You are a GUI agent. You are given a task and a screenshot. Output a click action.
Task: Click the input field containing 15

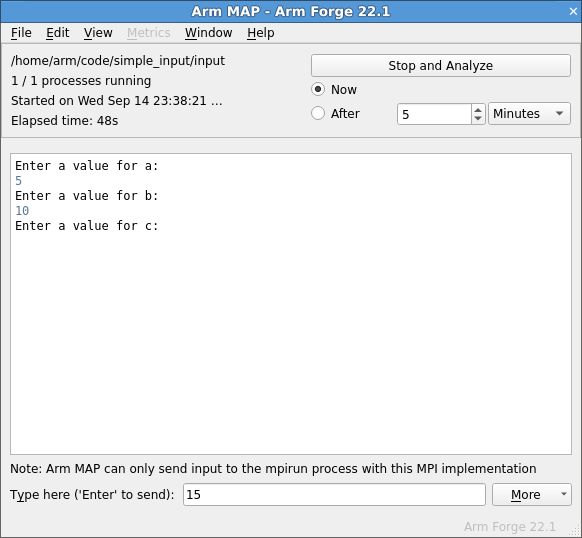tap(334, 495)
